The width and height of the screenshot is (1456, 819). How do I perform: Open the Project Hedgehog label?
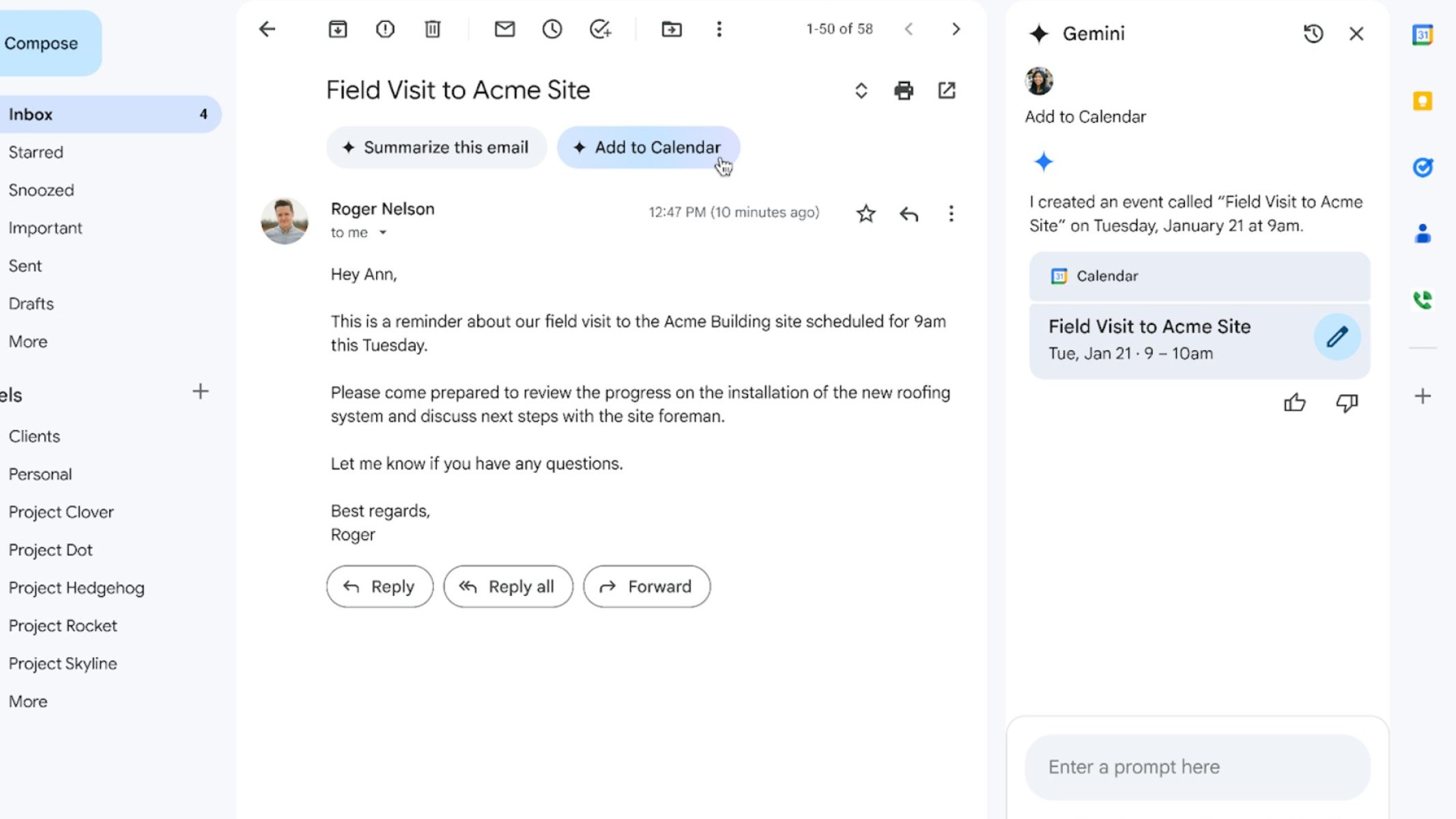pos(76,588)
